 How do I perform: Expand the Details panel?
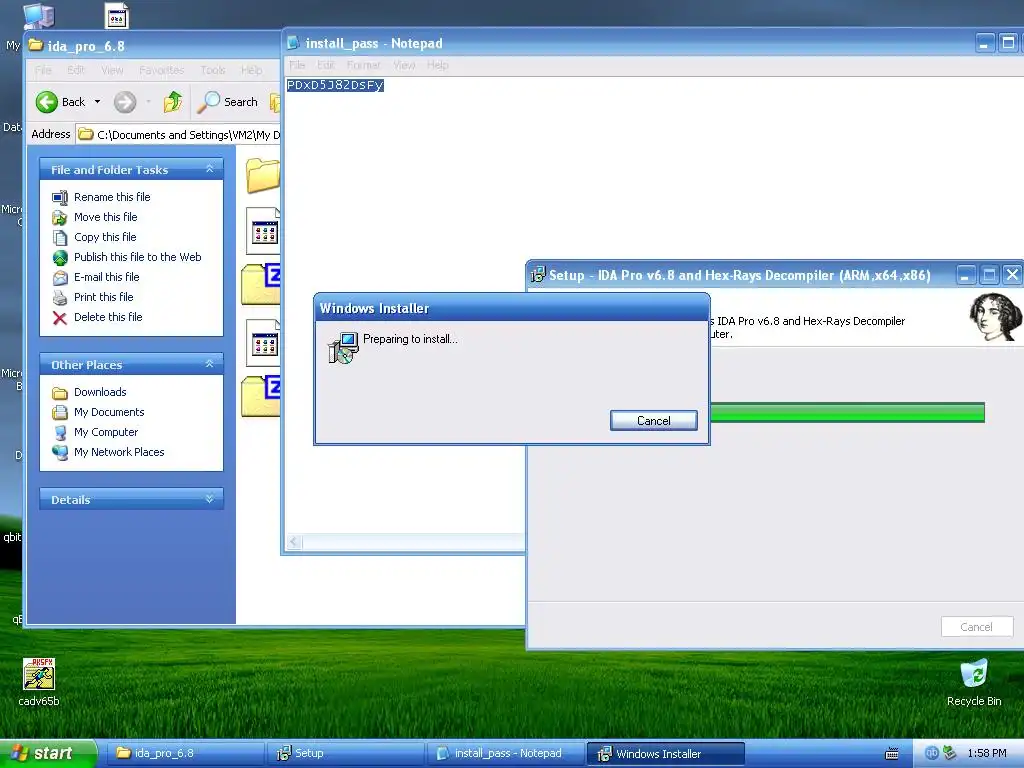click(x=210, y=499)
